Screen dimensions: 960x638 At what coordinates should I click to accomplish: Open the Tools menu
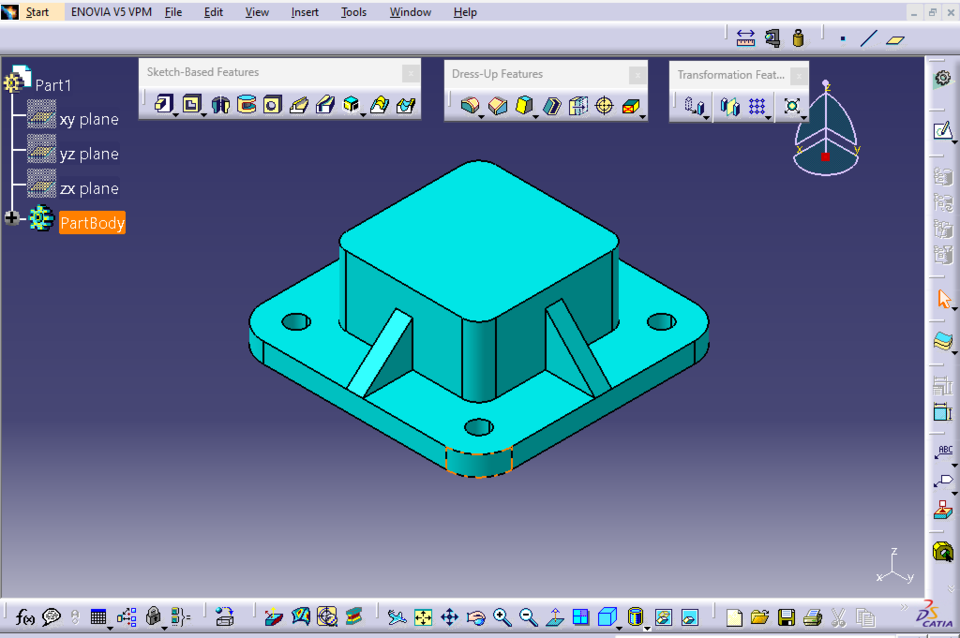click(353, 12)
